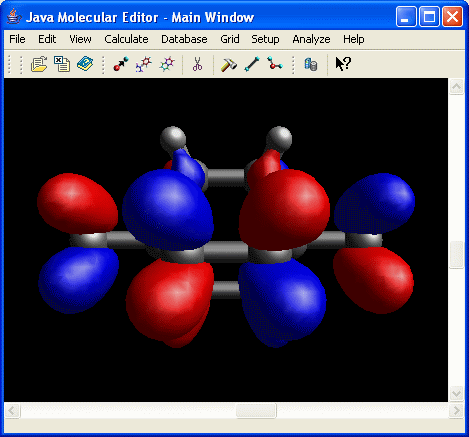Click the horizontal scrollbar thumb
The width and height of the screenshot is (469, 437).
pyautogui.click(x=256, y=410)
